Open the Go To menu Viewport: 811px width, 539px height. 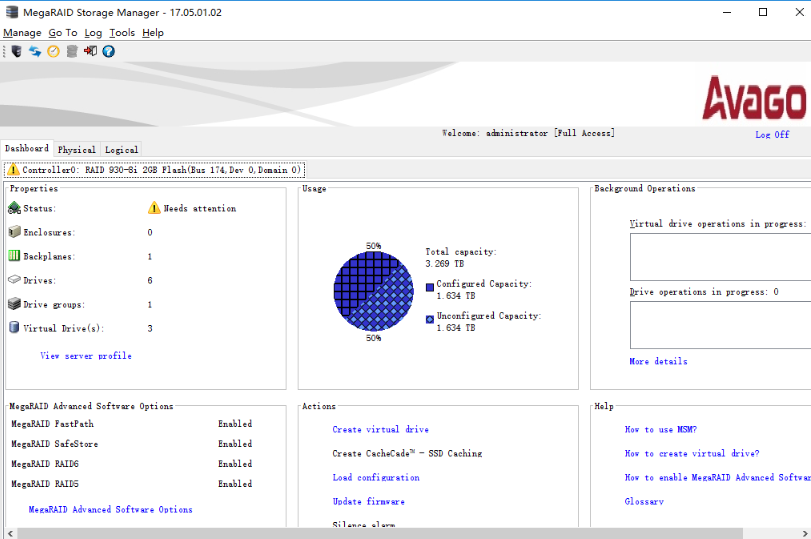click(63, 33)
